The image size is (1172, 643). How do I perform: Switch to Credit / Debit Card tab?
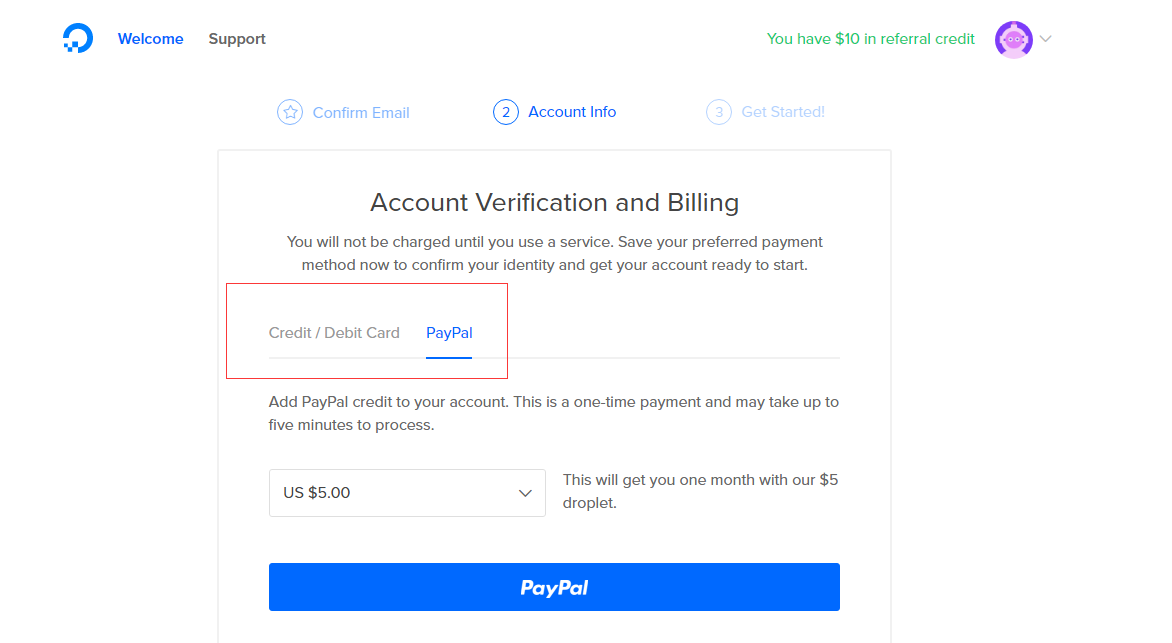[x=334, y=333]
